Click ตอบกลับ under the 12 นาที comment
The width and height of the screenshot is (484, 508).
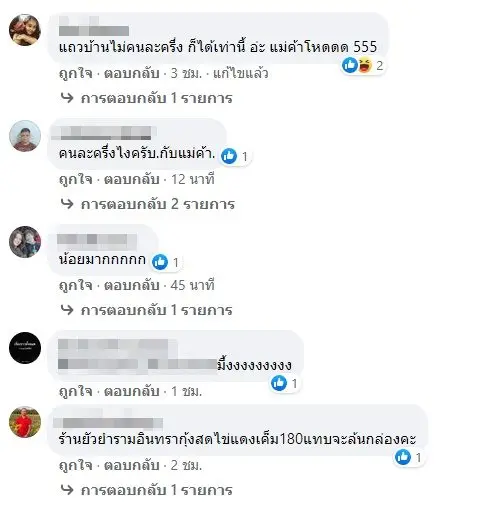[x=132, y=179]
